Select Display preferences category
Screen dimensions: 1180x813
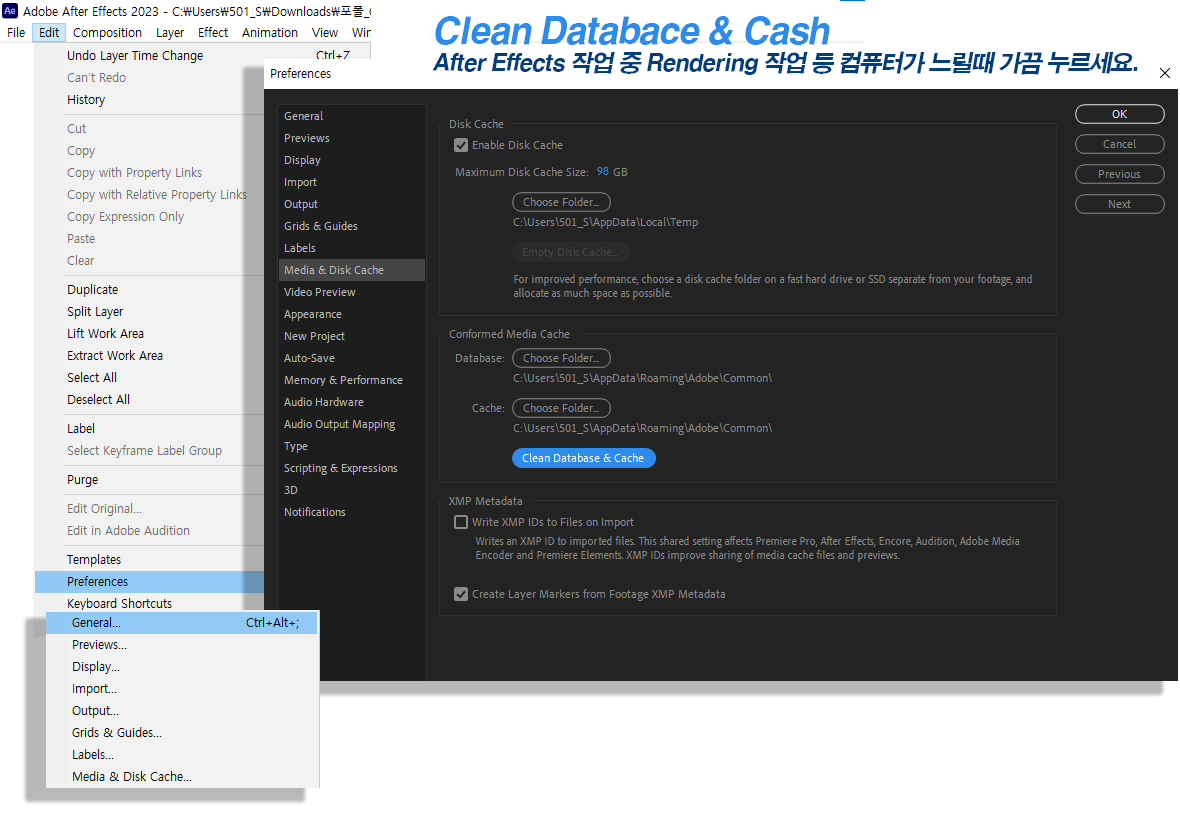click(351, 160)
